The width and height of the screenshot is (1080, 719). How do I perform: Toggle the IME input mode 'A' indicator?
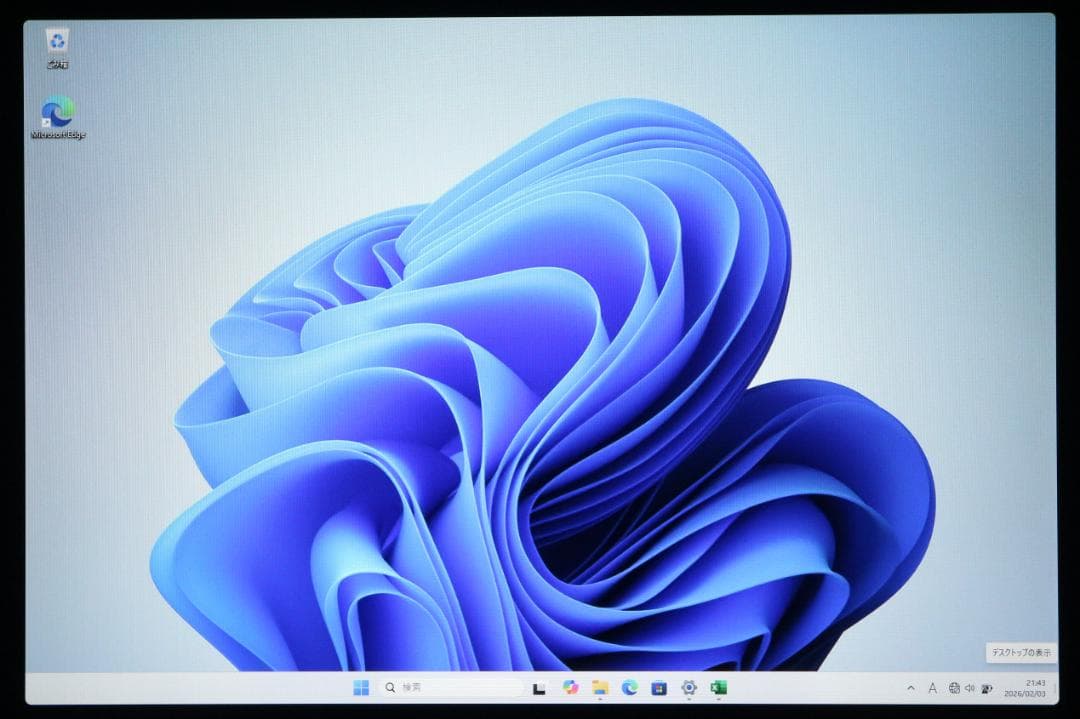point(932,688)
